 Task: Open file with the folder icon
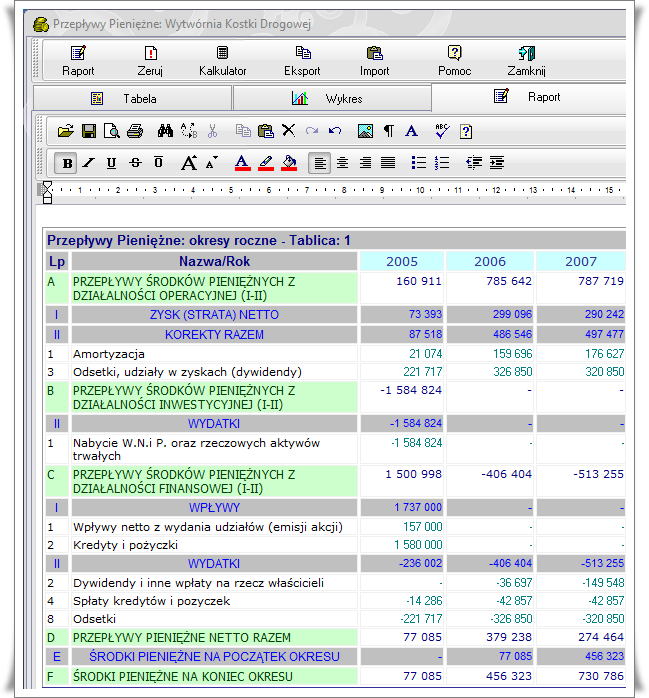click(66, 131)
